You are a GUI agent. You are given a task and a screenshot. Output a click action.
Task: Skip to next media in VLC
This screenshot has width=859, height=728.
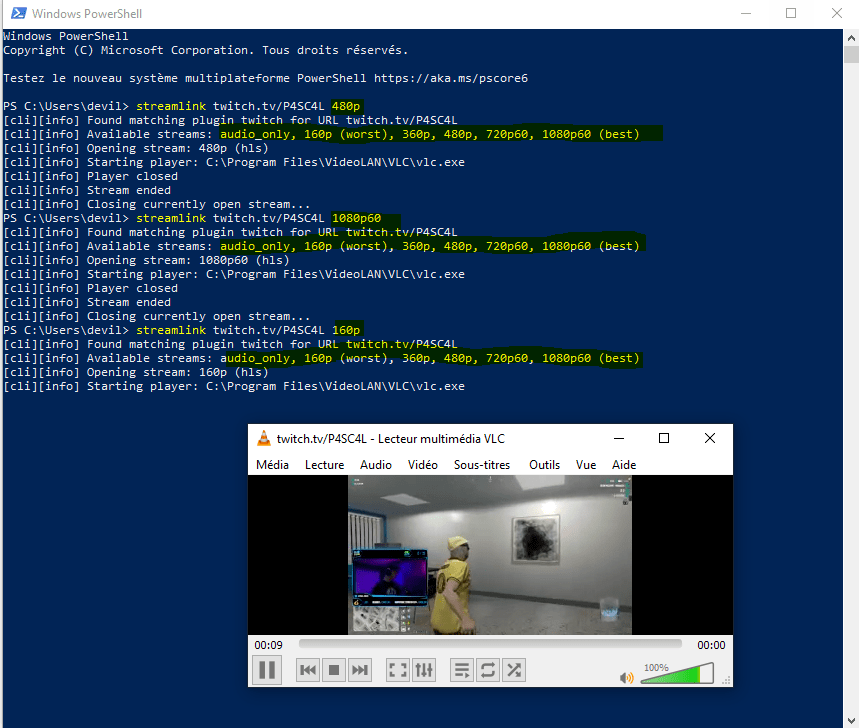(x=360, y=670)
